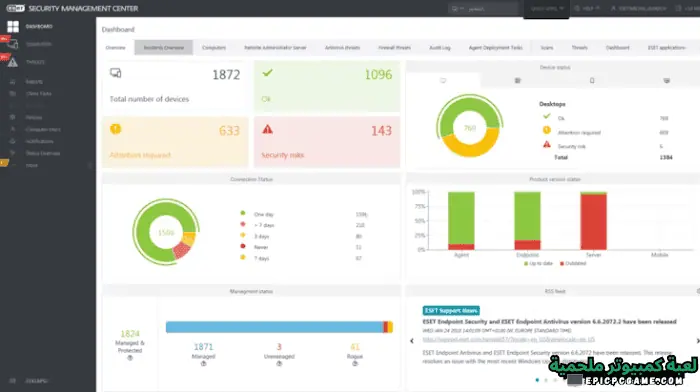The image size is (700, 392).
Task: Click the blue Management status bar
Action: tap(274, 327)
